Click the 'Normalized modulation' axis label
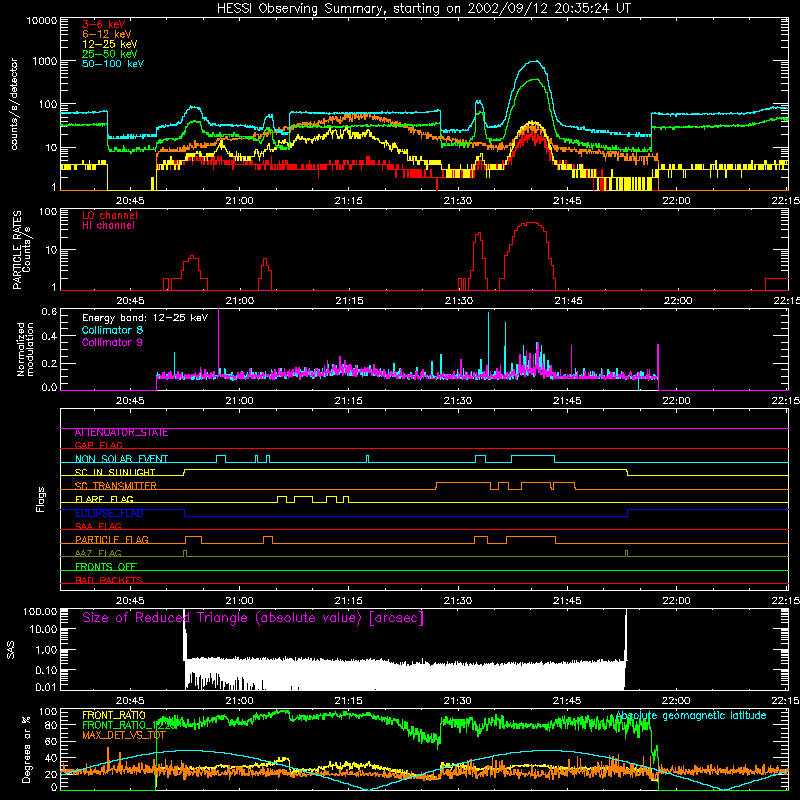The width and height of the screenshot is (800, 800). coord(25,349)
